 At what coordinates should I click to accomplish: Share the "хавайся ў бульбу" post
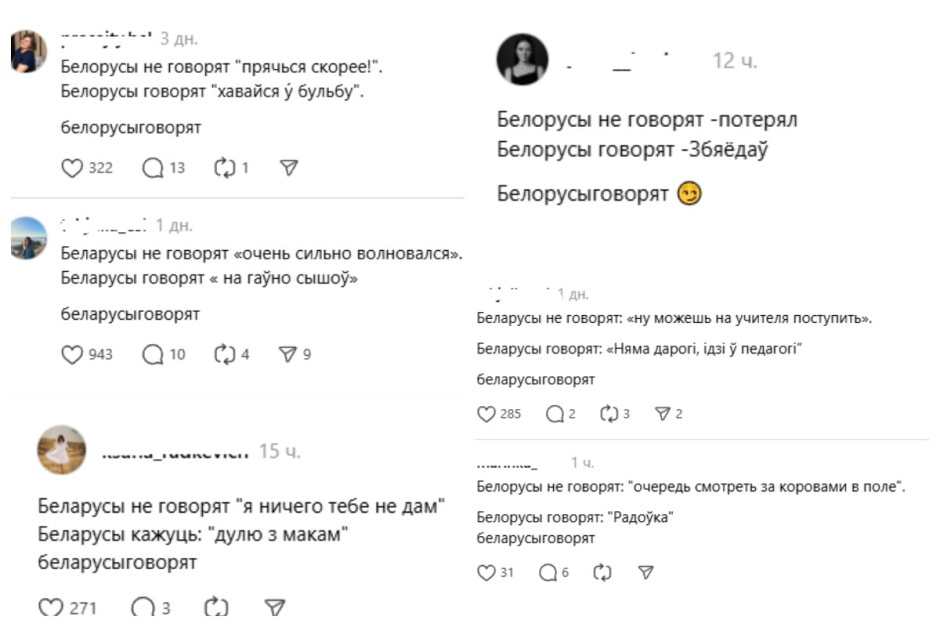coord(288,168)
